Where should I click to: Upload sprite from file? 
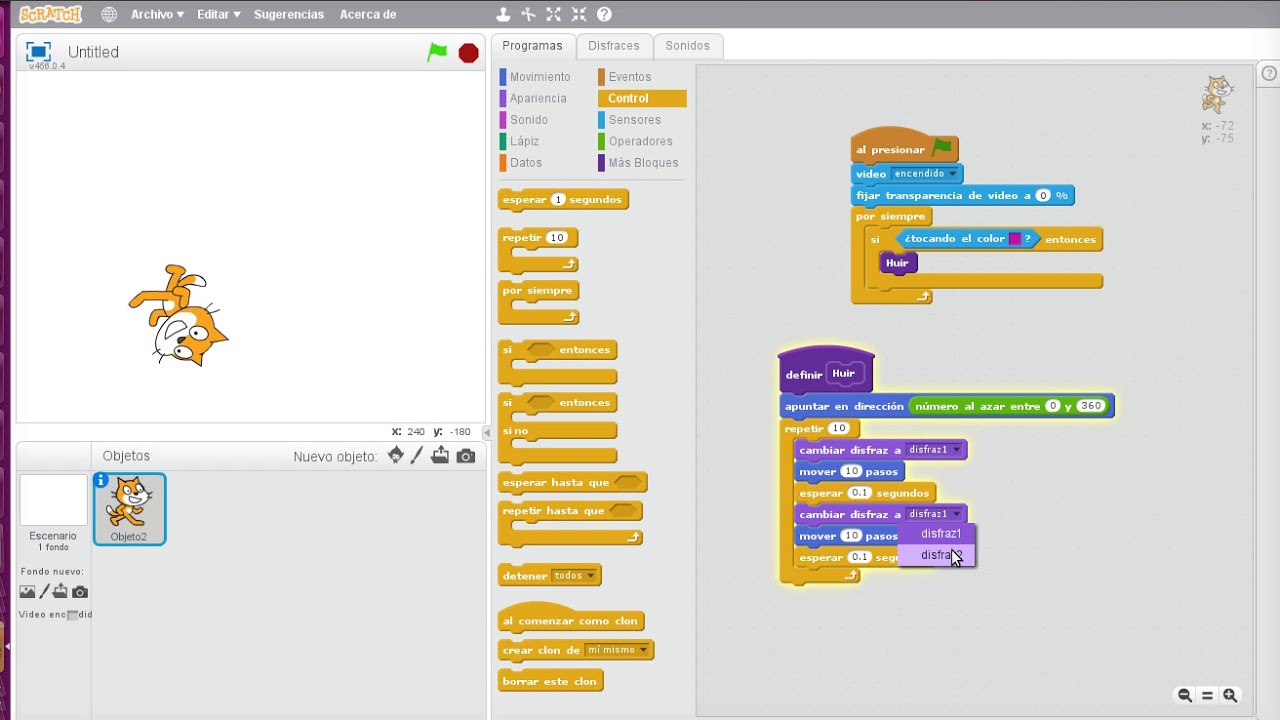click(440, 456)
